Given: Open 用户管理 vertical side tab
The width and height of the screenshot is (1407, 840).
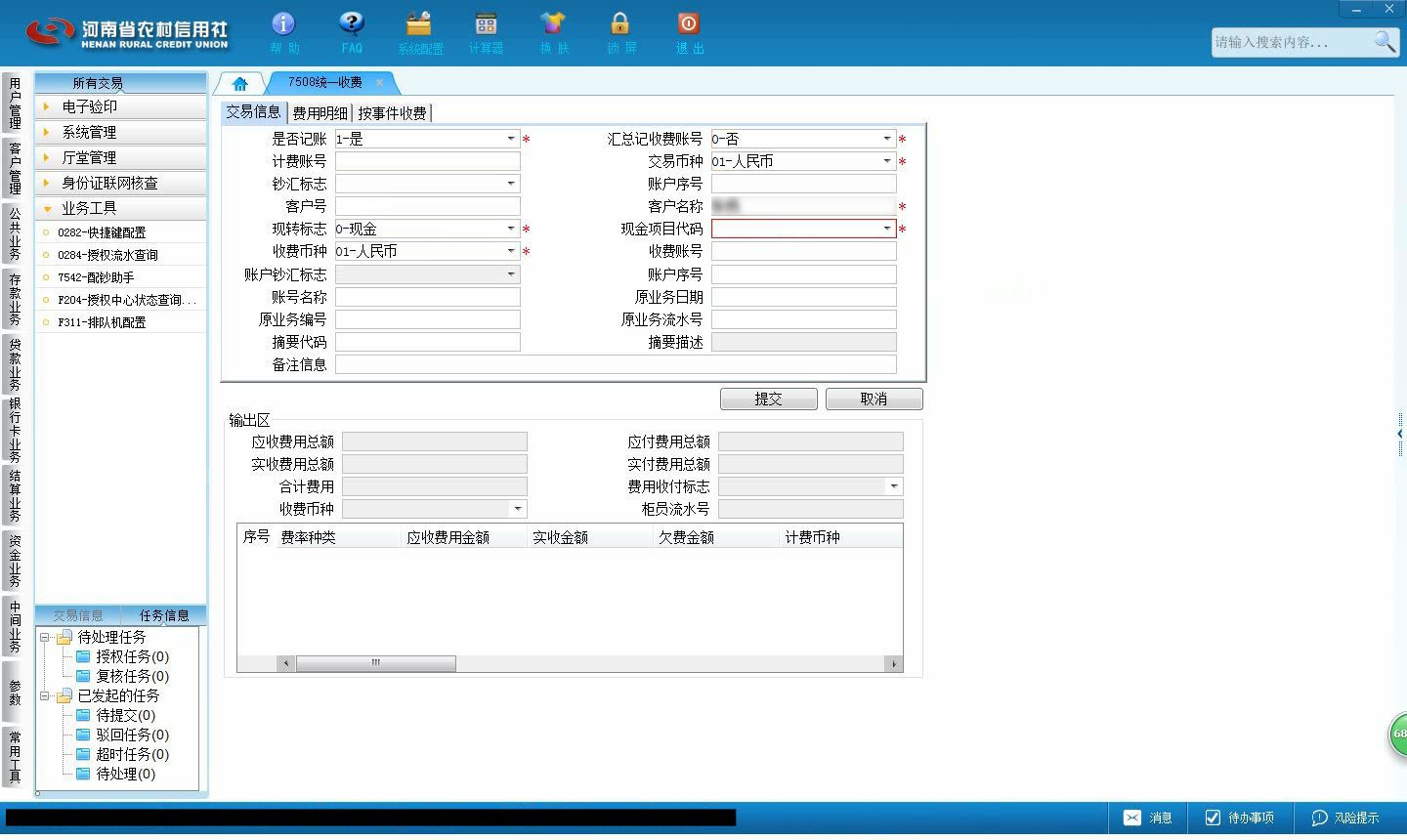Looking at the screenshot, I should [14, 104].
